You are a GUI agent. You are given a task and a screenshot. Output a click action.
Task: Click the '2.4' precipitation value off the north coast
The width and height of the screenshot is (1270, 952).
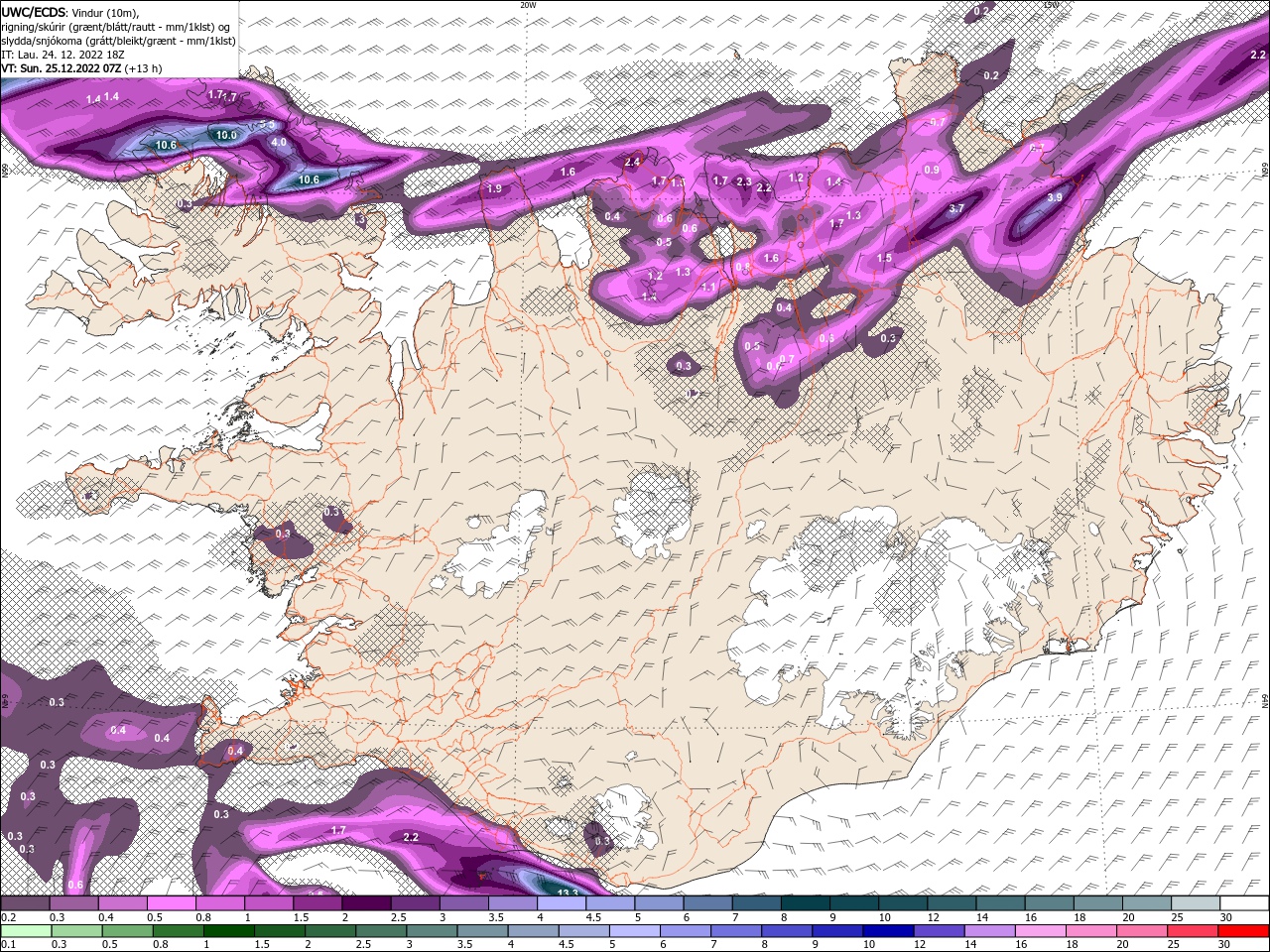[x=632, y=162]
